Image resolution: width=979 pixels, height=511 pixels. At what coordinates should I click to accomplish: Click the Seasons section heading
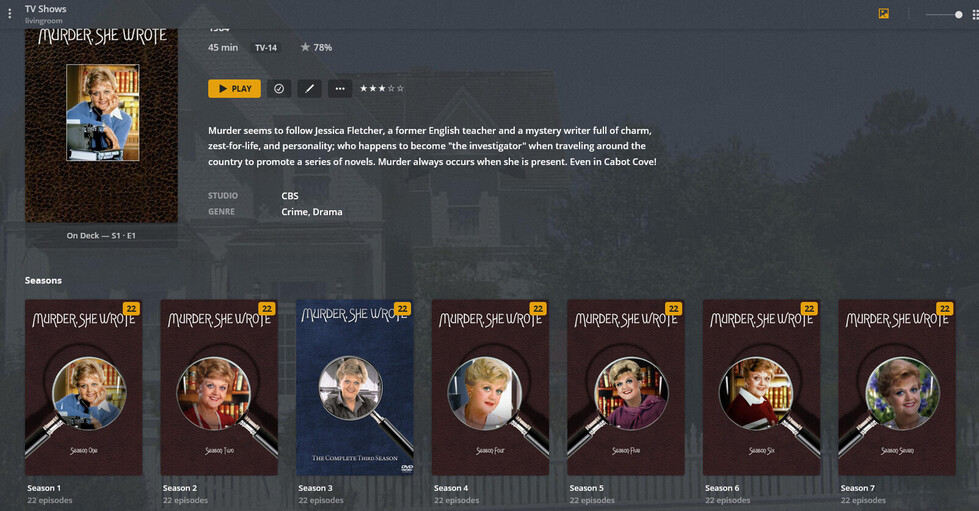click(x=43, y=280)
